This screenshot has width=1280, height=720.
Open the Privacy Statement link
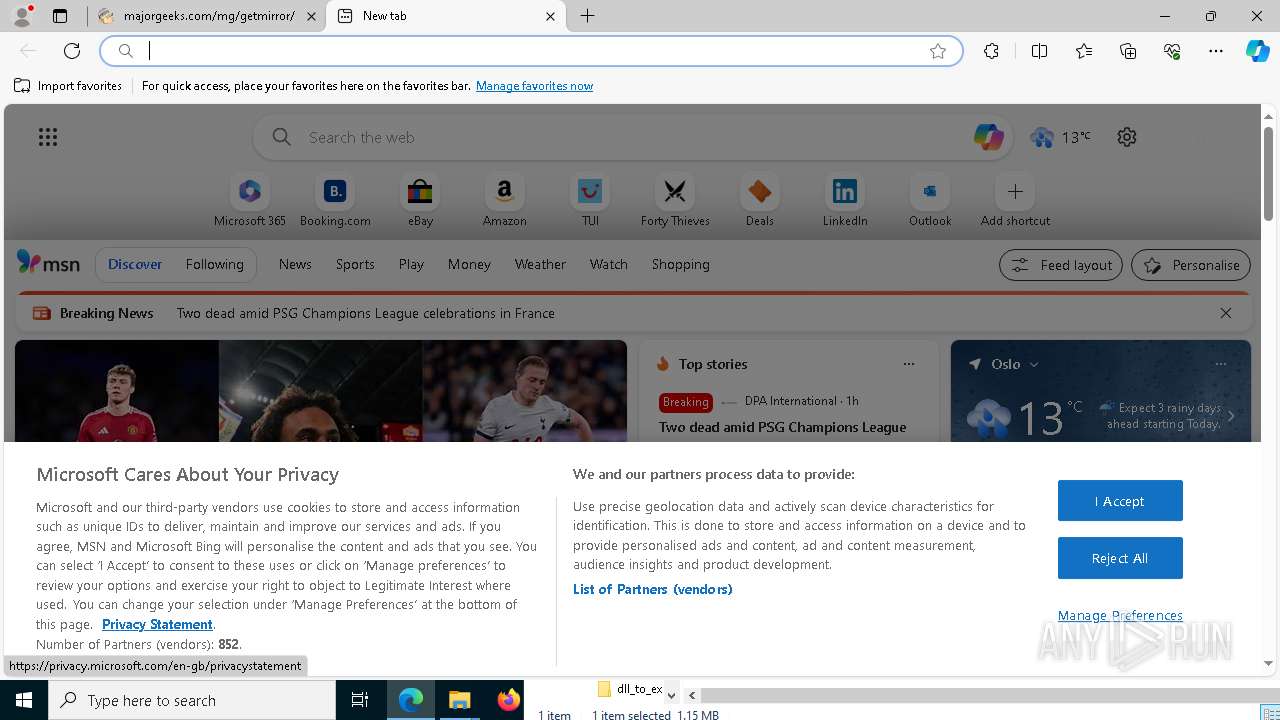coord(157,624)
